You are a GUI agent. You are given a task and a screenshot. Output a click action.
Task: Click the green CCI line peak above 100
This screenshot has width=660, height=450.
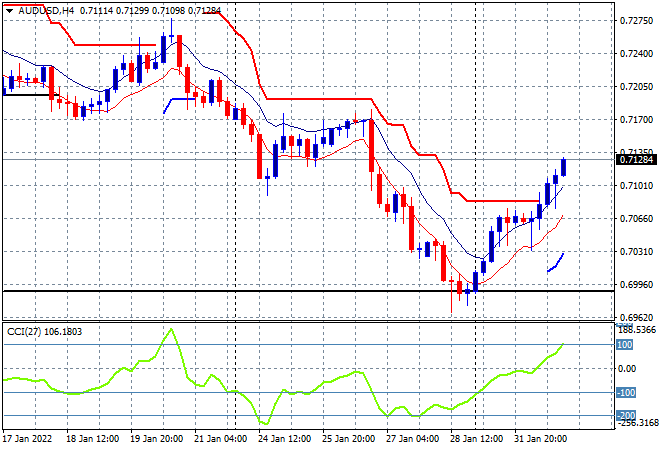click(x=170, y=329)
